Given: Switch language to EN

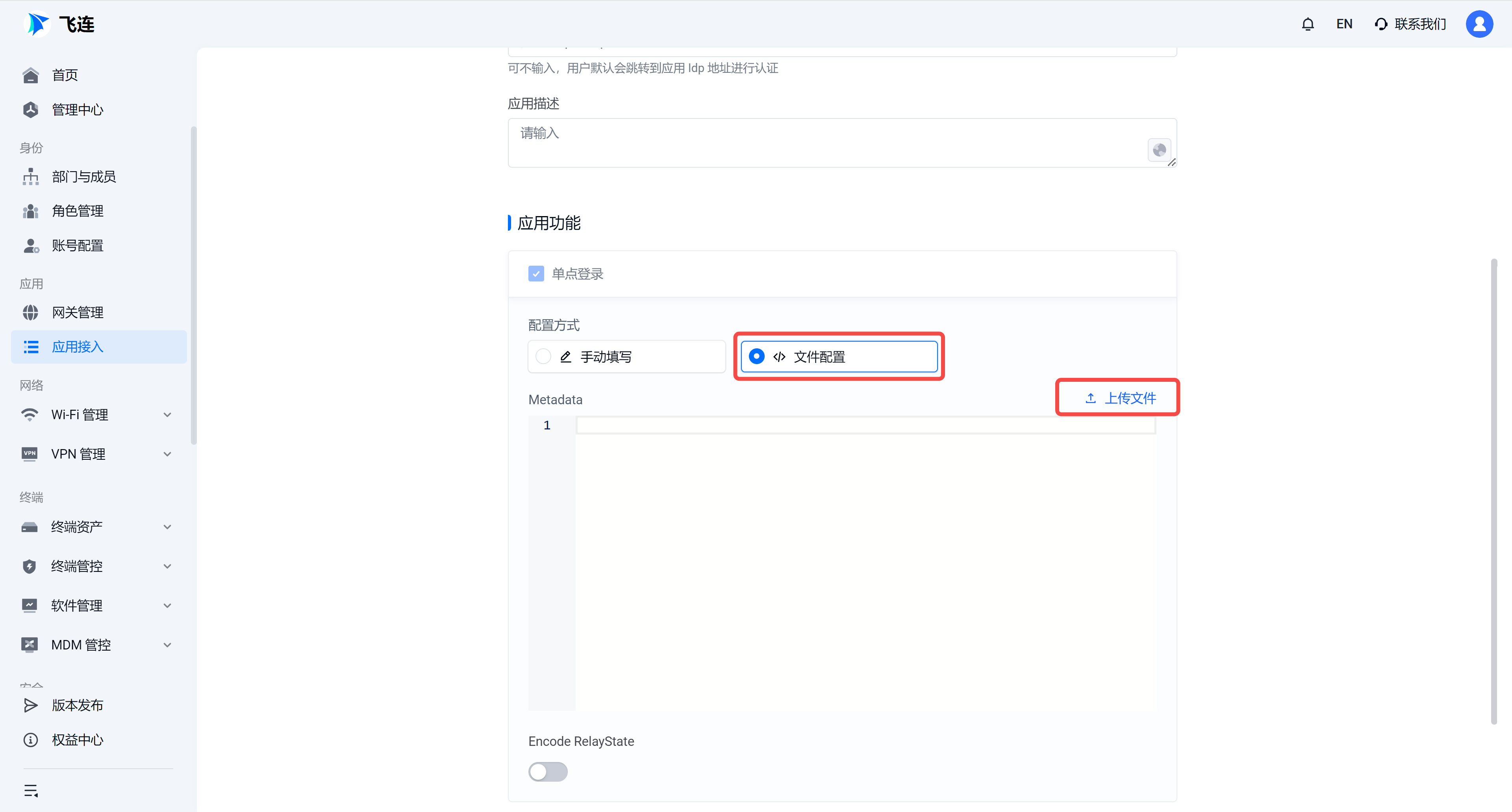Looking at the screenshot, I should click(1344, 24).
